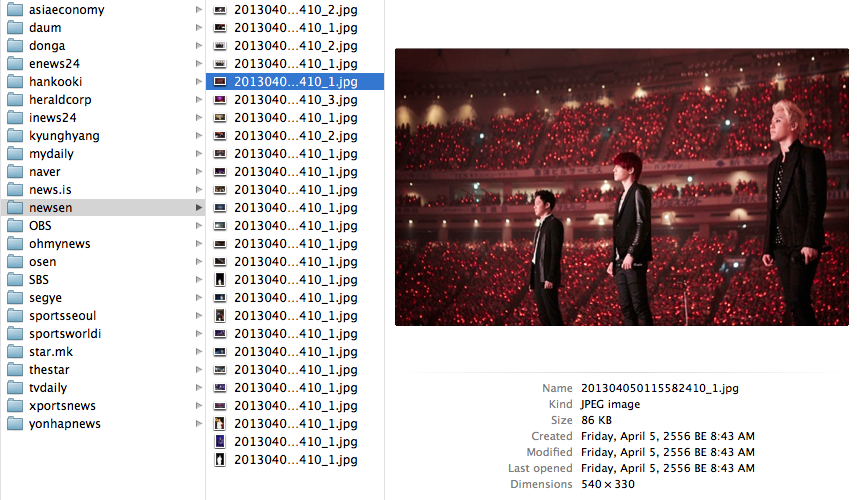Expand the kyunghyang folder arrow
The height and width of the screenshot is (500, 857).
point(198,136)
